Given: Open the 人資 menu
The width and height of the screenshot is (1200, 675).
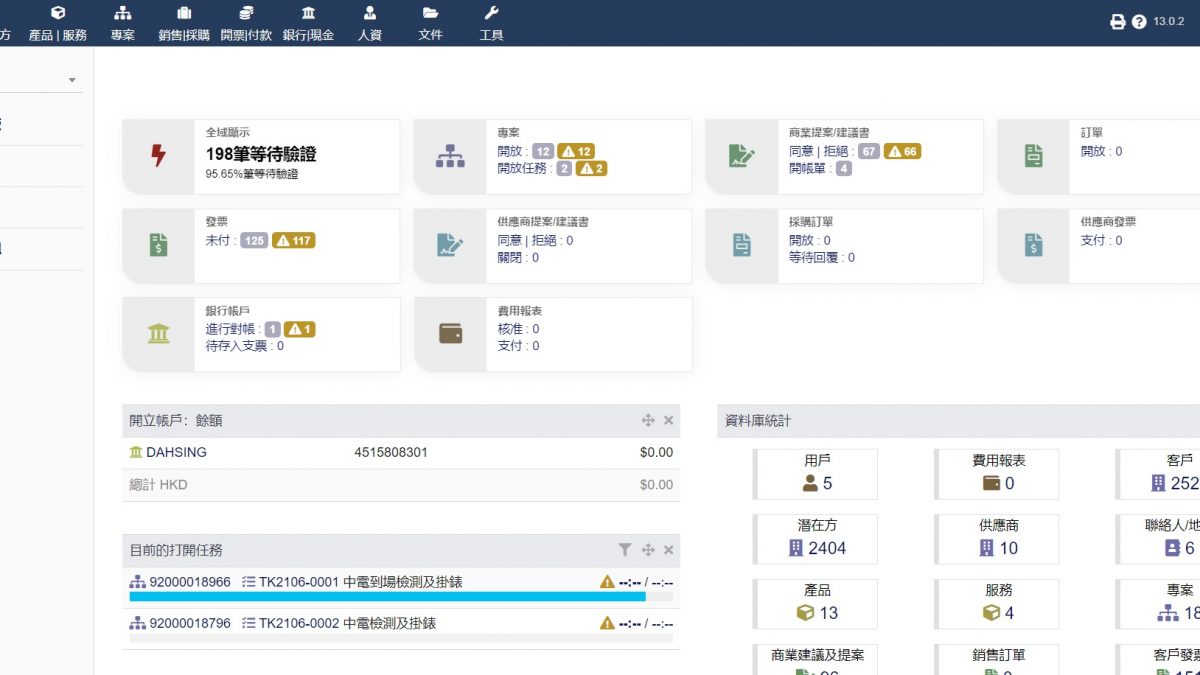Looking at the screenshot, I should click(370, 23).
